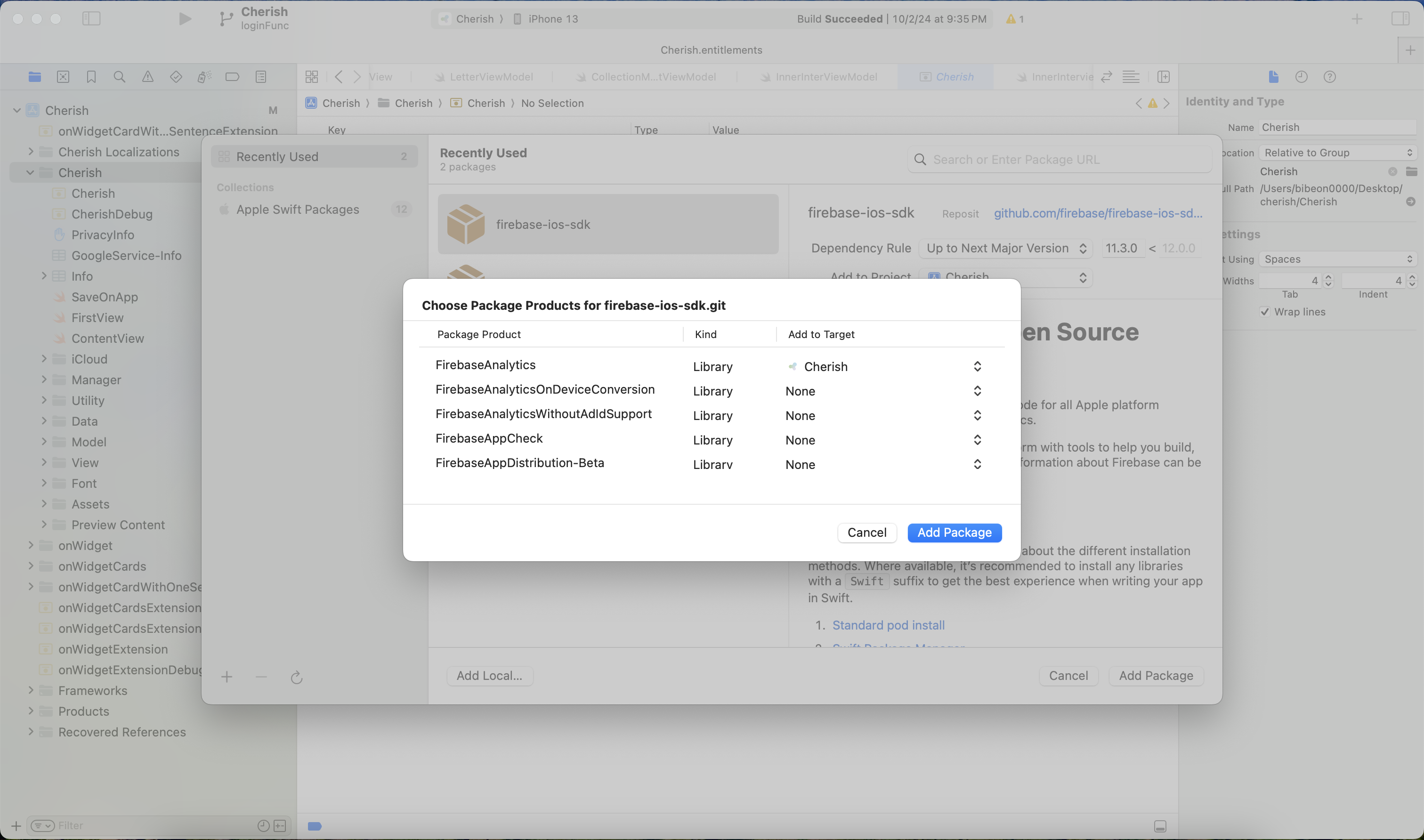Click the Name field containing Cherish
The height and width of the screenshot is (840, 1424).
[x=1338, y=127]
